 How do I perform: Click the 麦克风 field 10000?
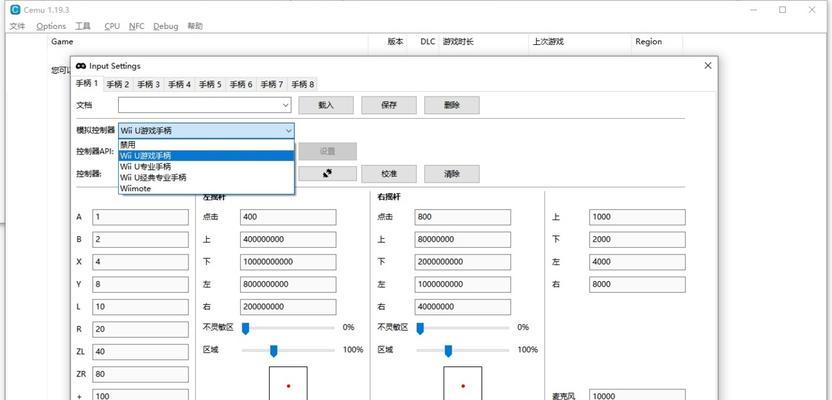pyautogui.click(x=637, y=395)
